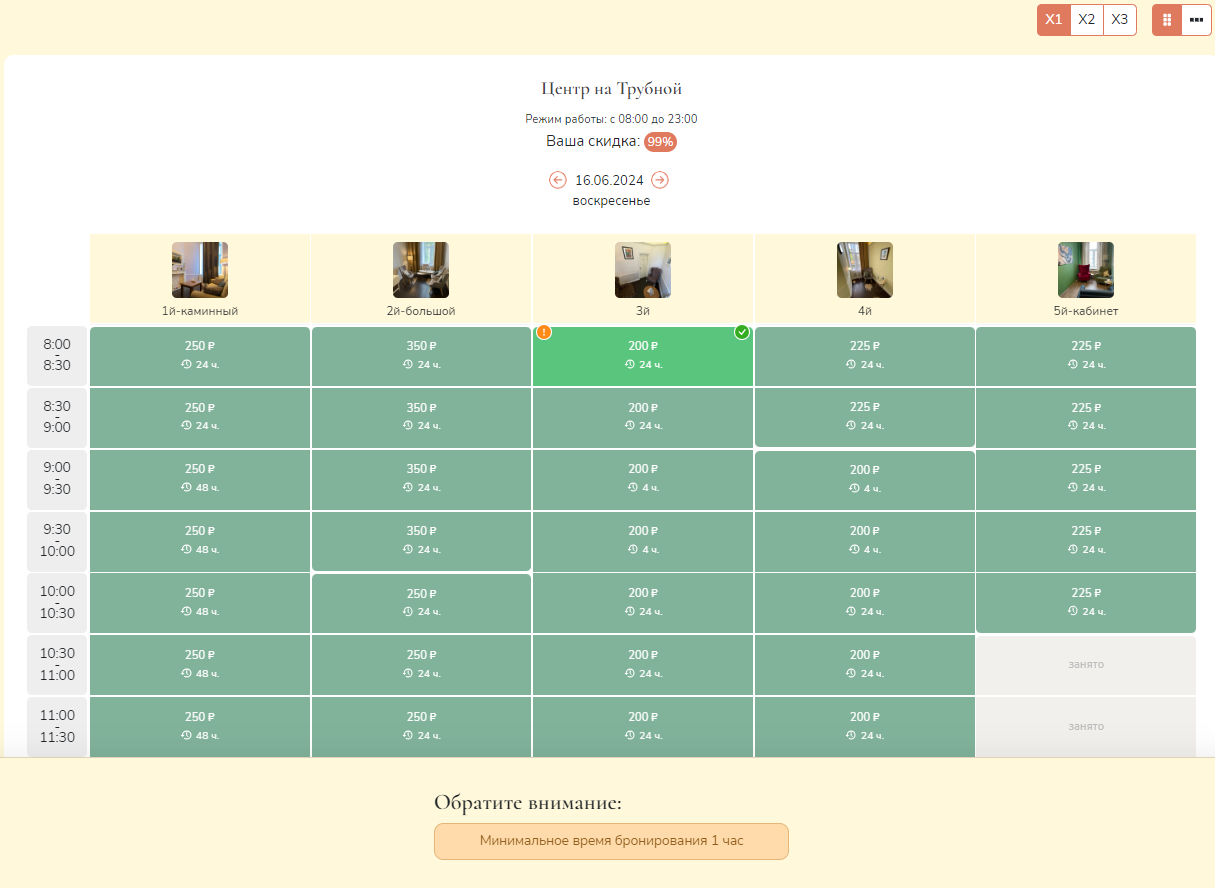Book 8:00 slot in 1й-каминный for 250 ₽
The height and width of the screenshot is (888, 1215).
pyautogui.click(x=200, y=356)
